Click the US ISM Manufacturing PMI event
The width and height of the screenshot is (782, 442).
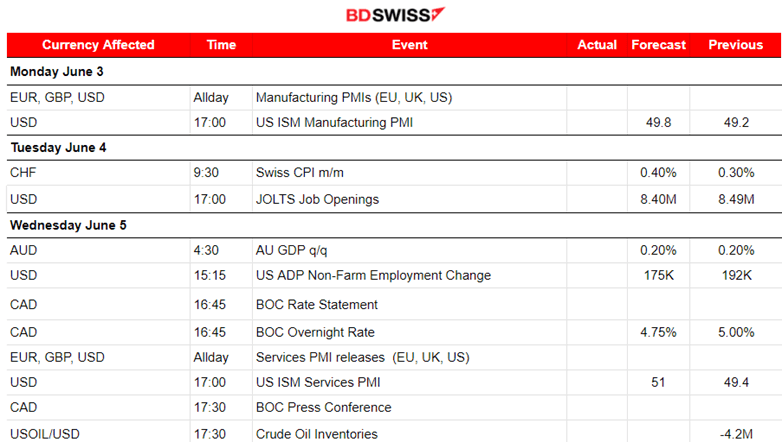click(334, 123)
